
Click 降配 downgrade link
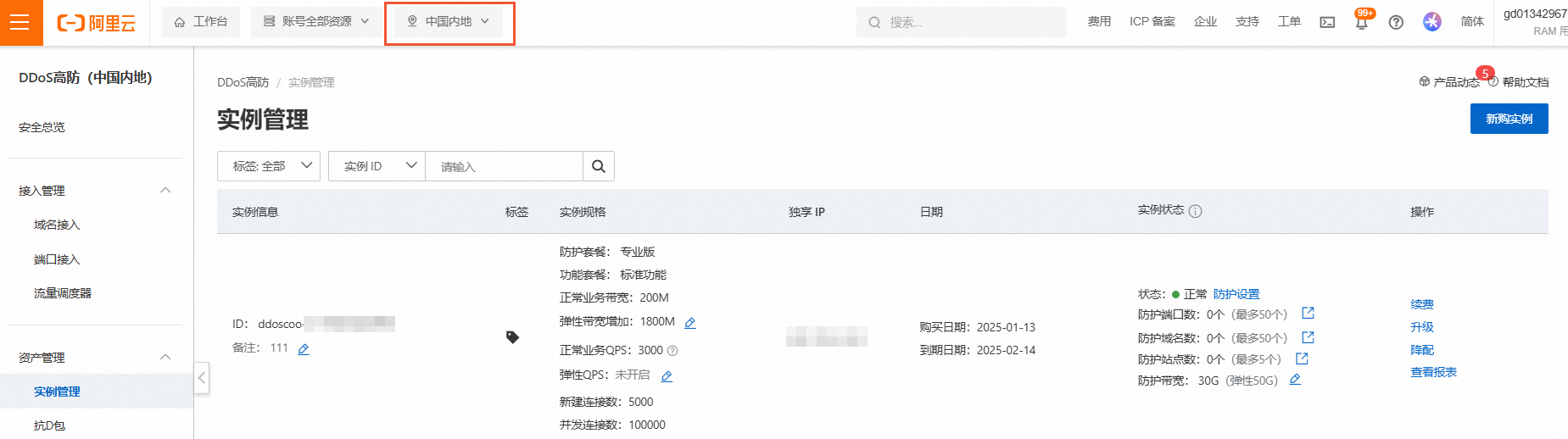(1422, 350)
